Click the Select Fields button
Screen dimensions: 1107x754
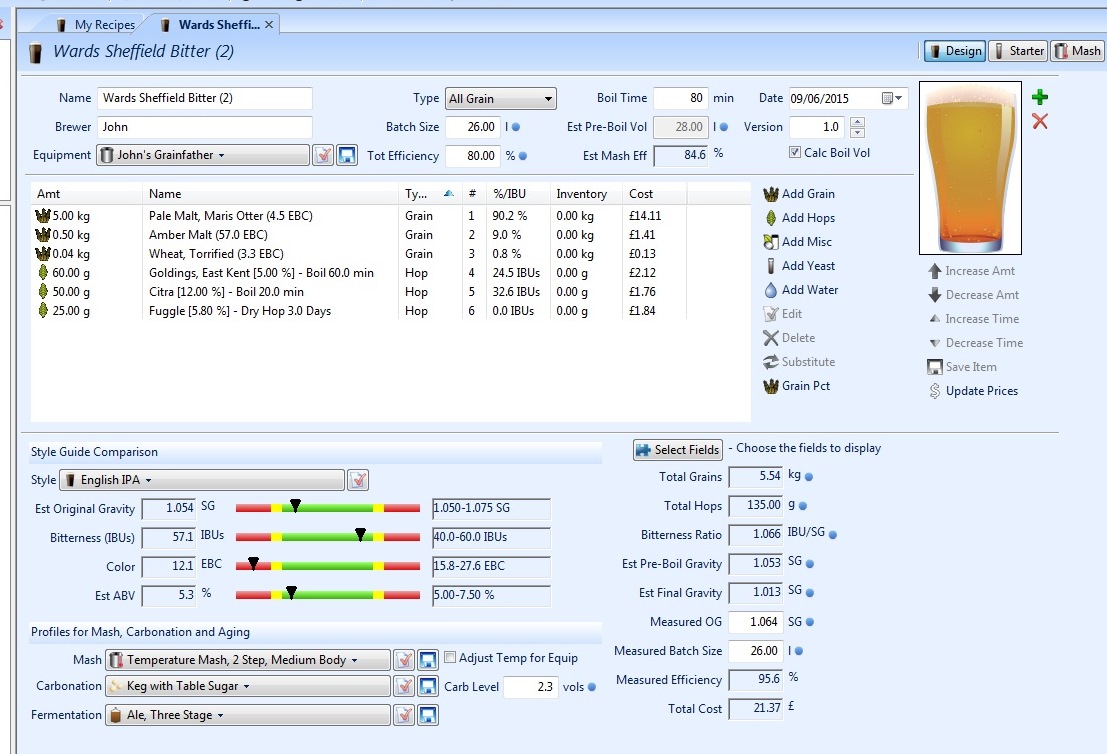pyautogui.click(x=677, y=450)
